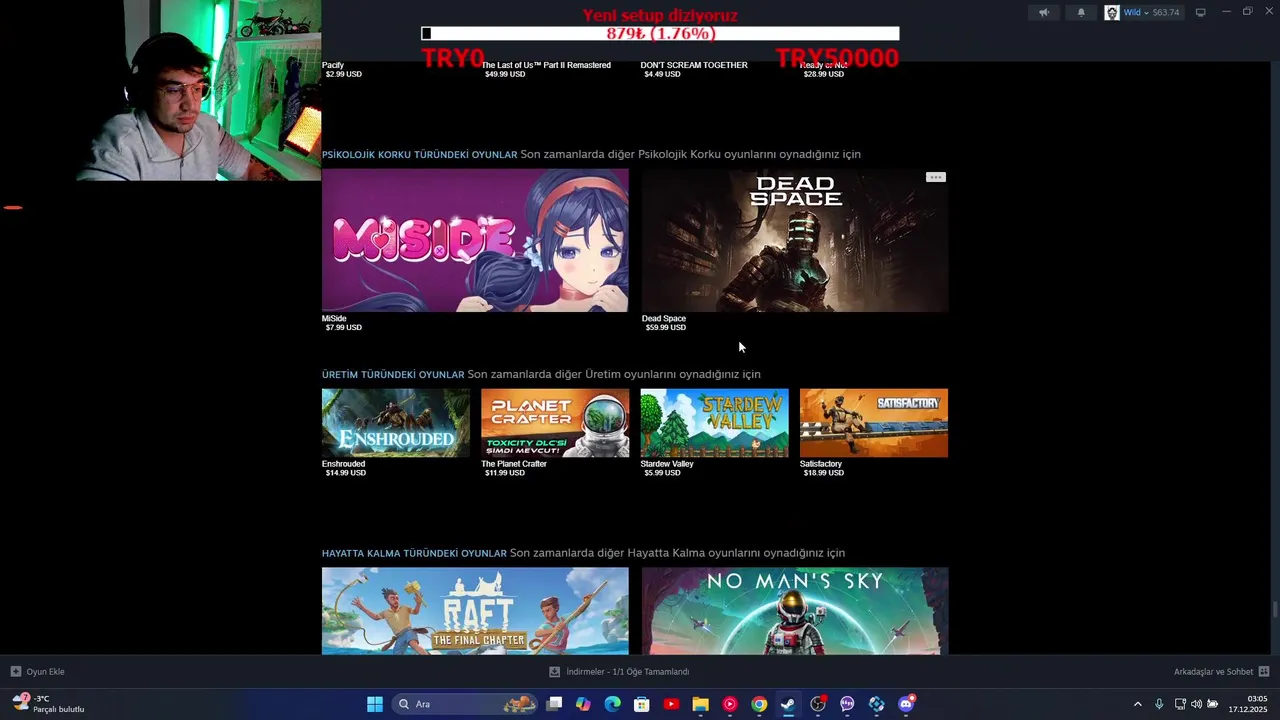
Task: Open the blue hexagon app in taskbar
Action: 877,704
